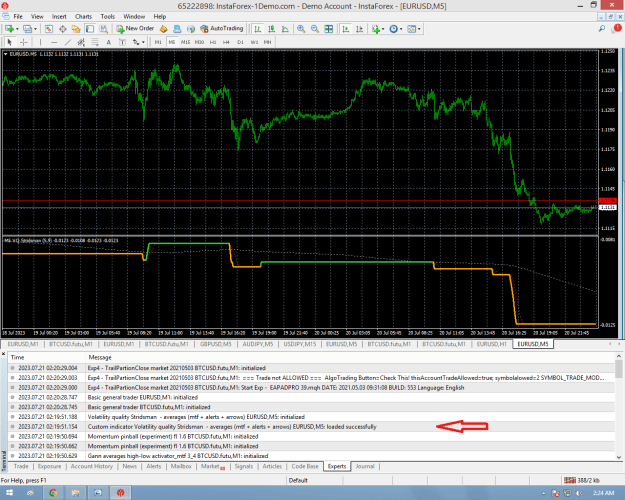Switch to the USDJPY,M15 chart tab

pyautogui.click(x=299, y=344)
